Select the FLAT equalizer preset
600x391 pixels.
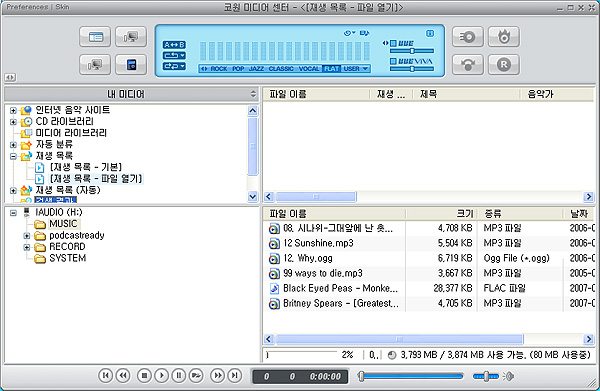[331, 68]
